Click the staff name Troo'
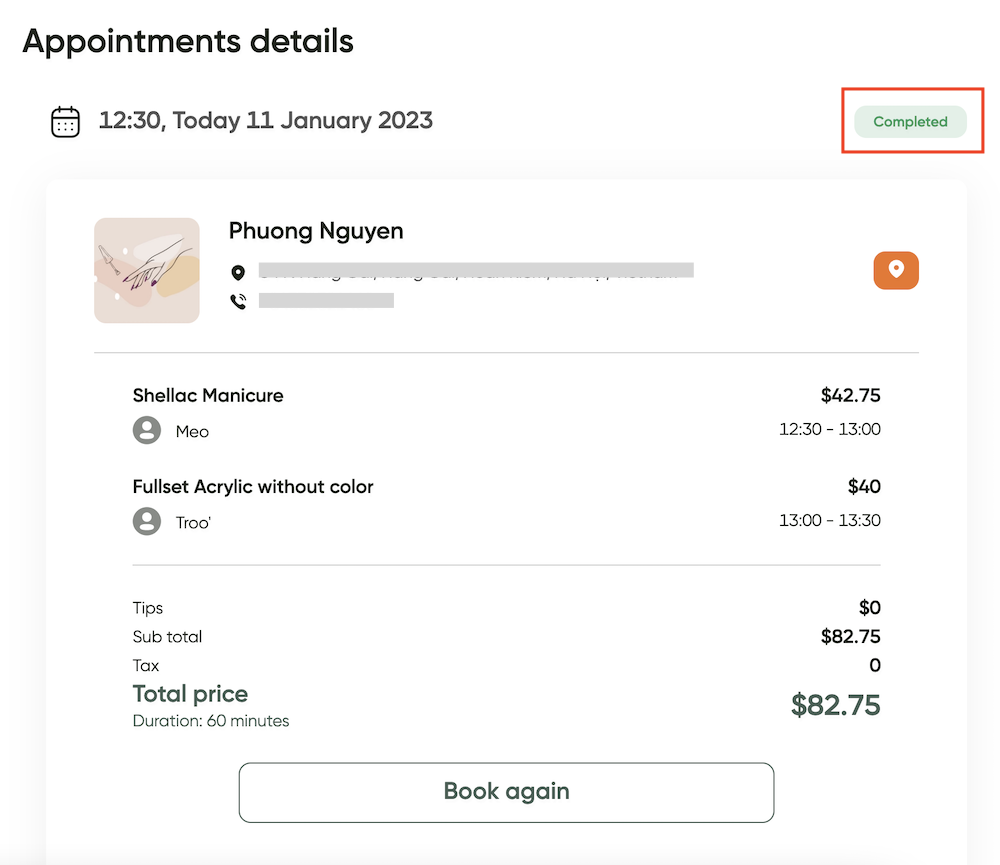This screenshot has height=865, width=1000. [x=193, y=523]
